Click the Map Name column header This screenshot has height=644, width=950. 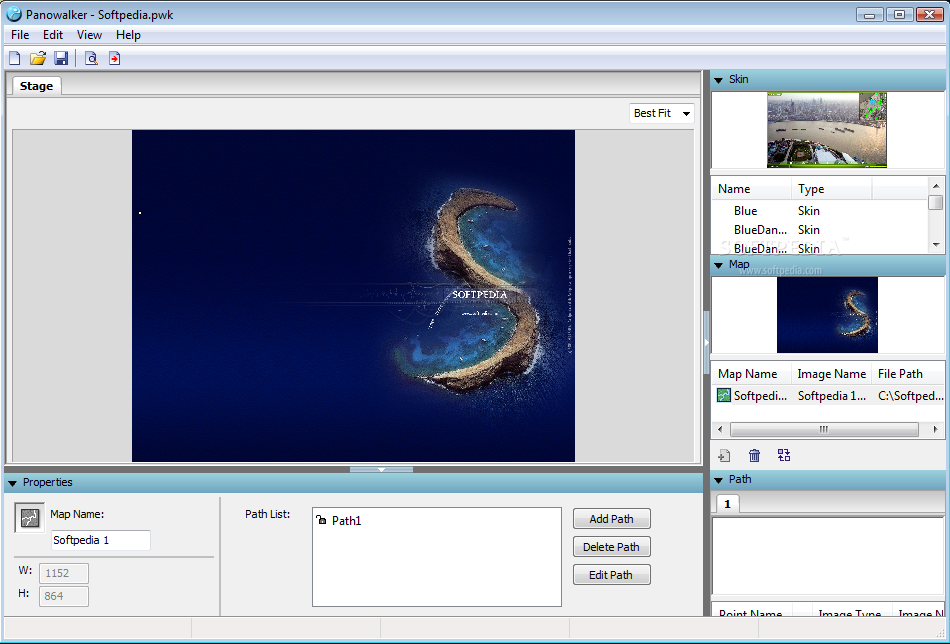coord(752,374)
